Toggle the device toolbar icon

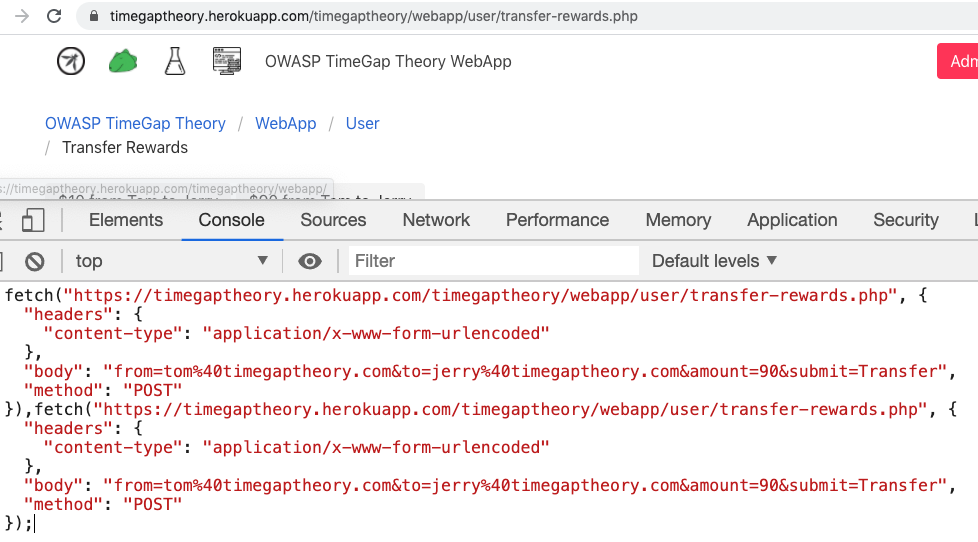point(32,220)
